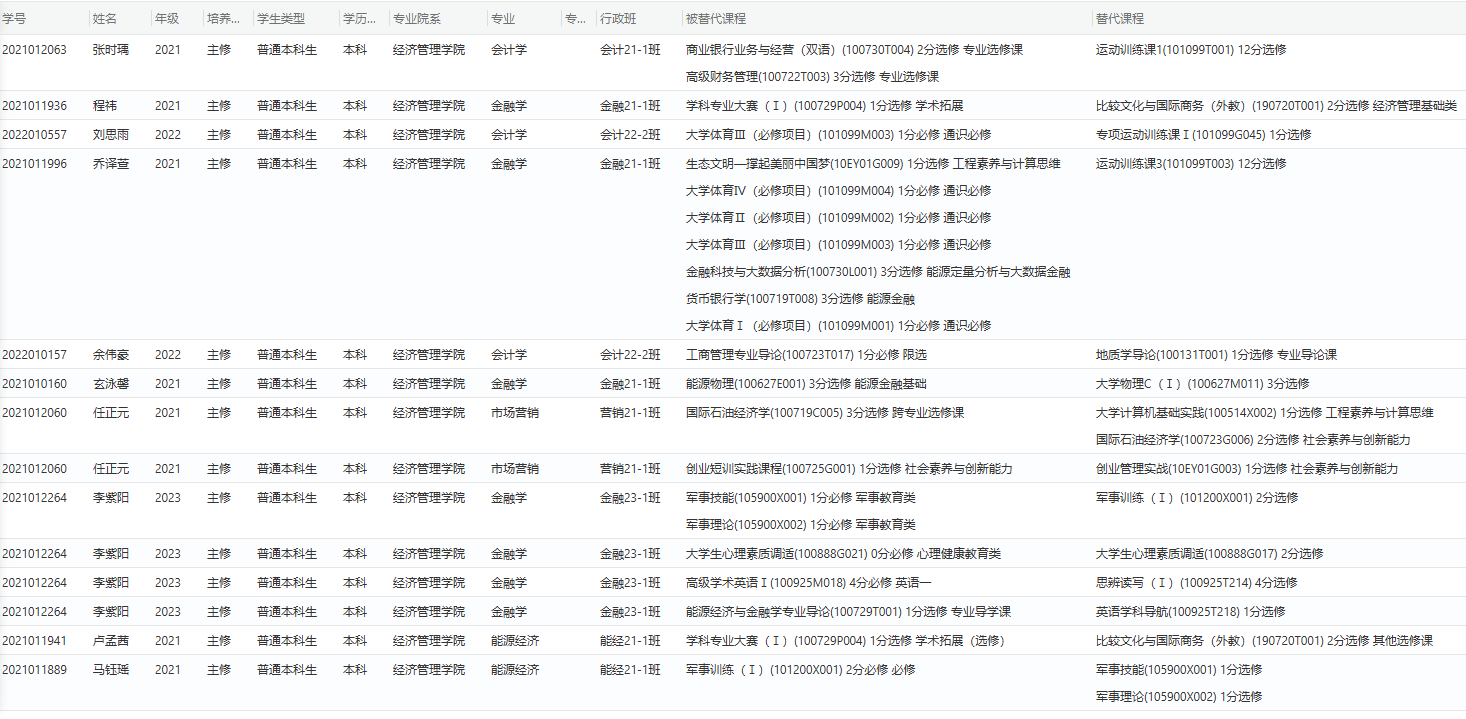Select student ID 2021012063 cell

pos(35,50)
